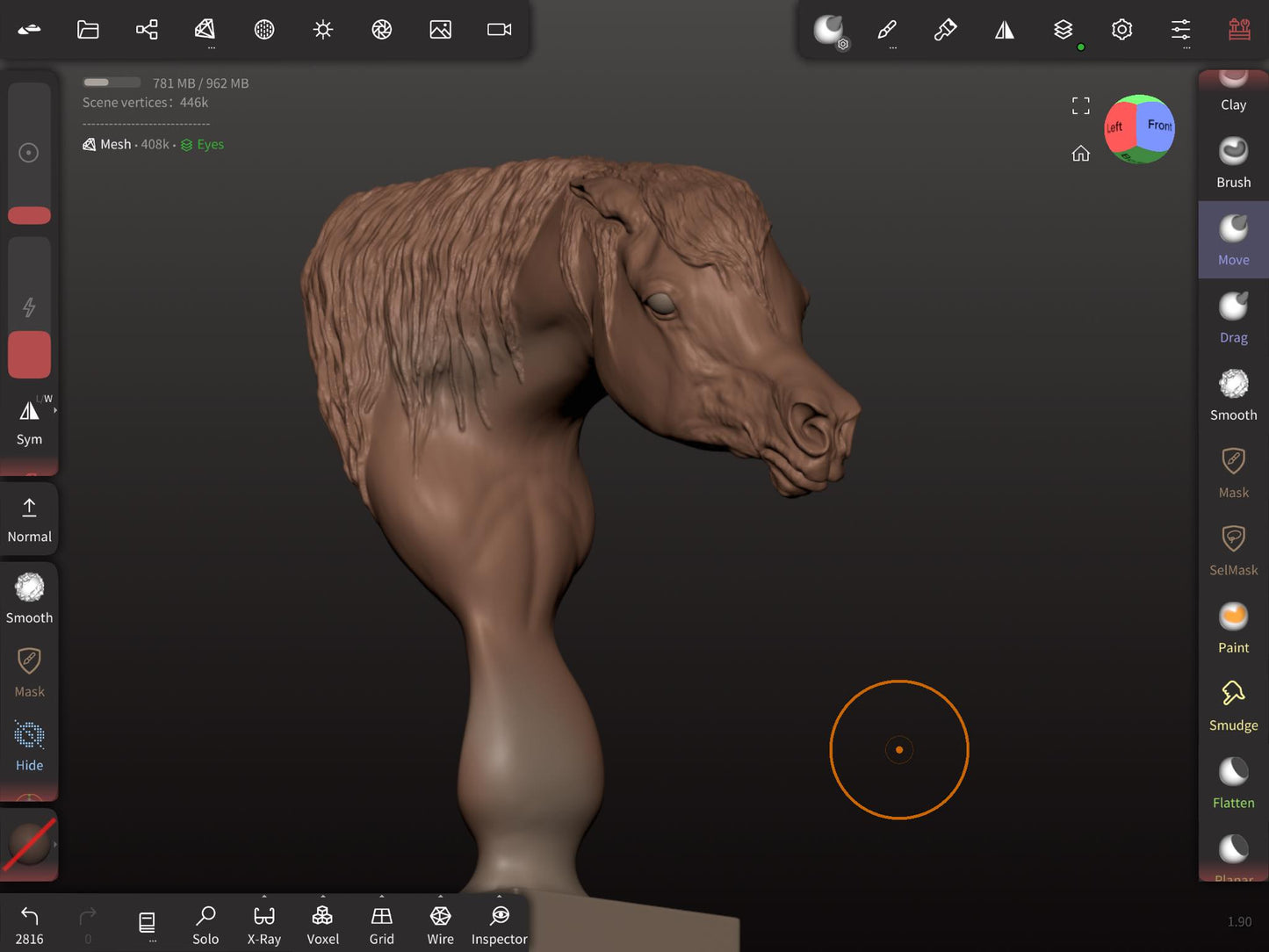Open the settings gear menu
The image size is (1269, 952).
tap(1121, 30)
